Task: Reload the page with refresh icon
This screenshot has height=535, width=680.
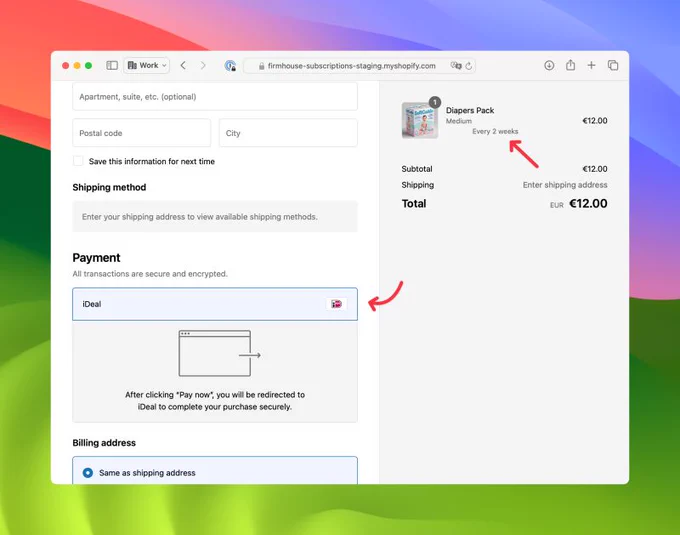Action: point(469,66)
